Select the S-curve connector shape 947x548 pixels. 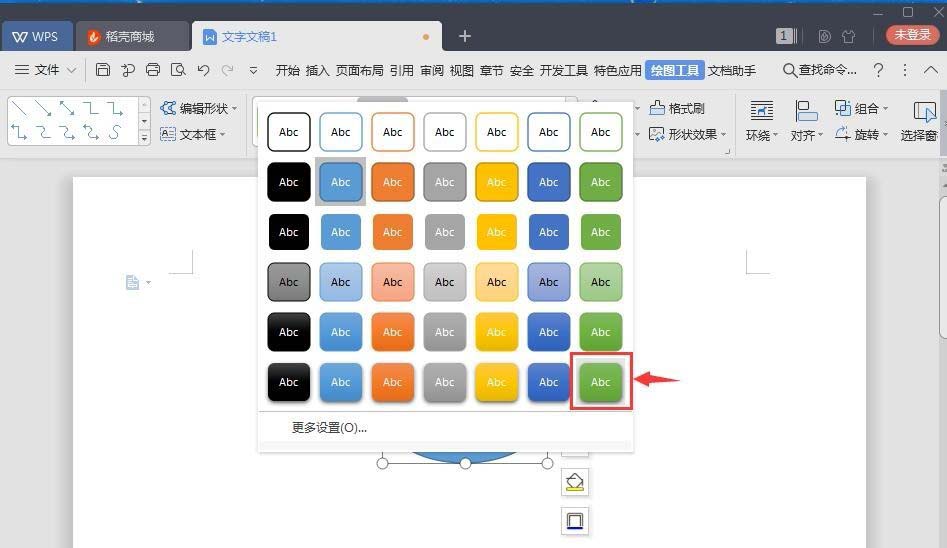coord(115,132)
